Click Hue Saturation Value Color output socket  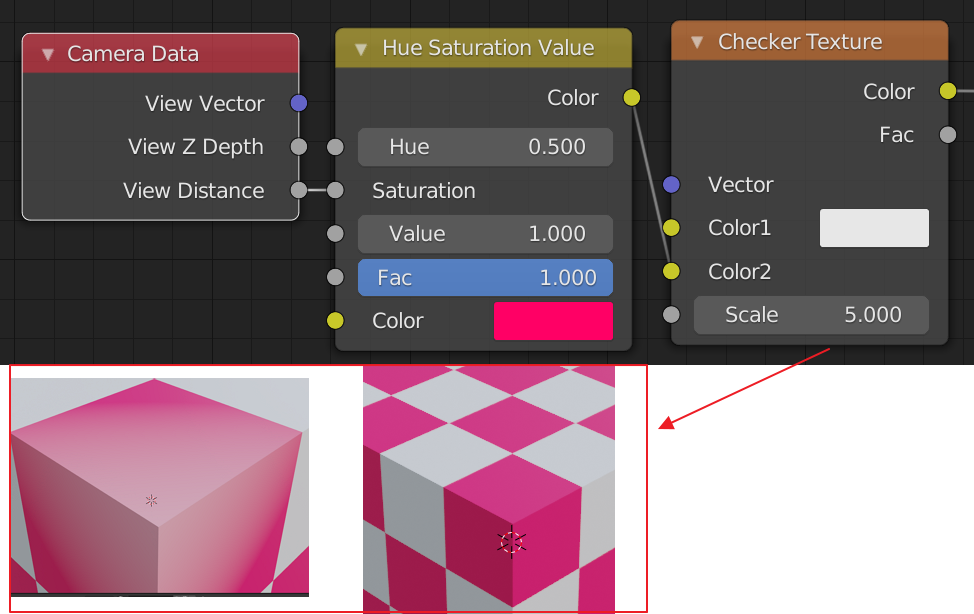pos(632,98)
